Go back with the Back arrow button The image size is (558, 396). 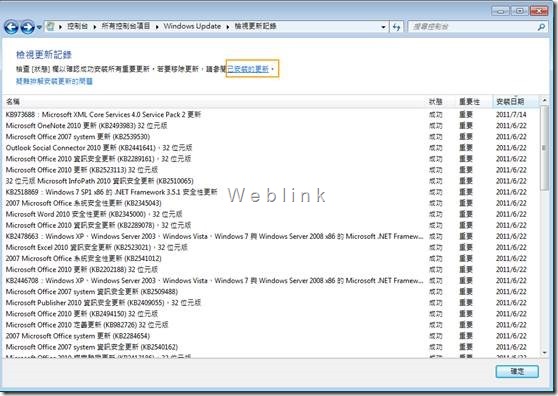click(11, 27)
